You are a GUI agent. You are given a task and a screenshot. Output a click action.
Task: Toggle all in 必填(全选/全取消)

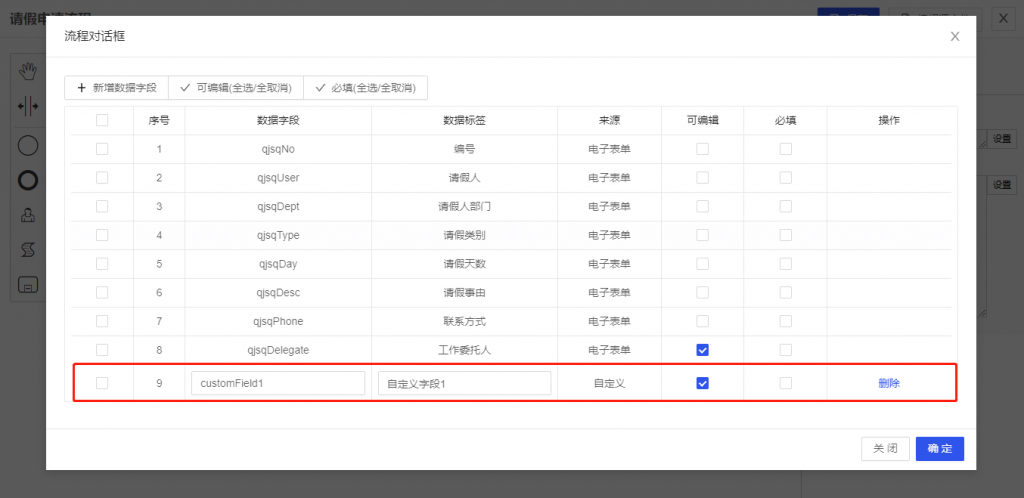(365, 88)
